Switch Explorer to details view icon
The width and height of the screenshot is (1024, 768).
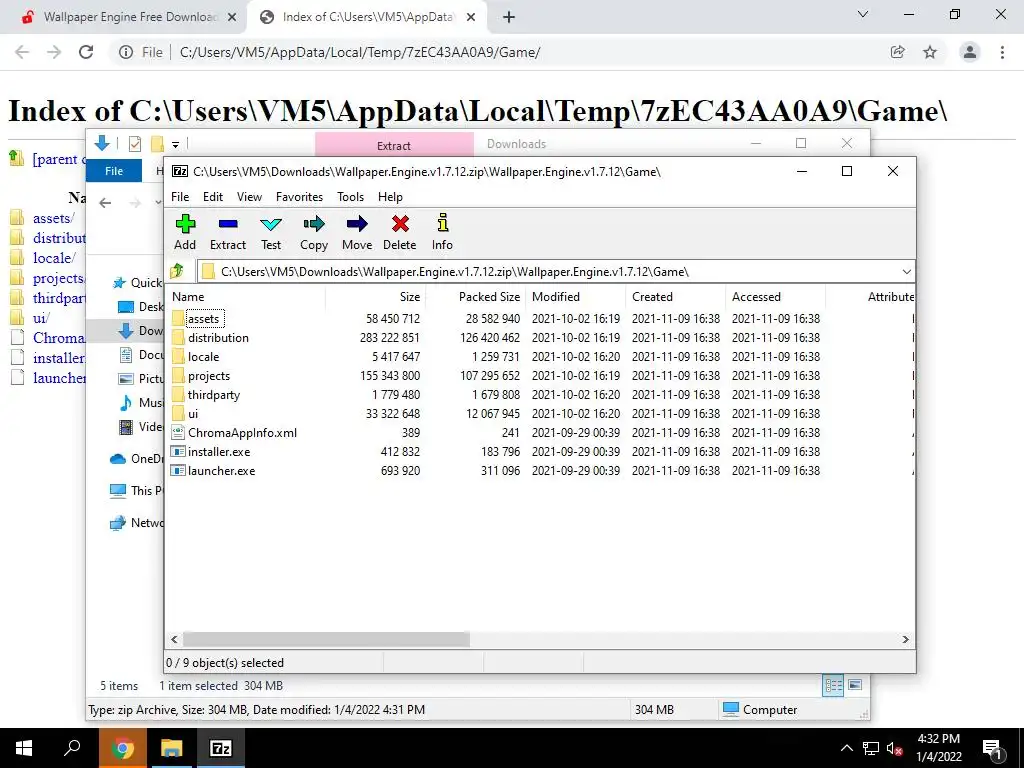pyautogui.click(x=833, y=685)
